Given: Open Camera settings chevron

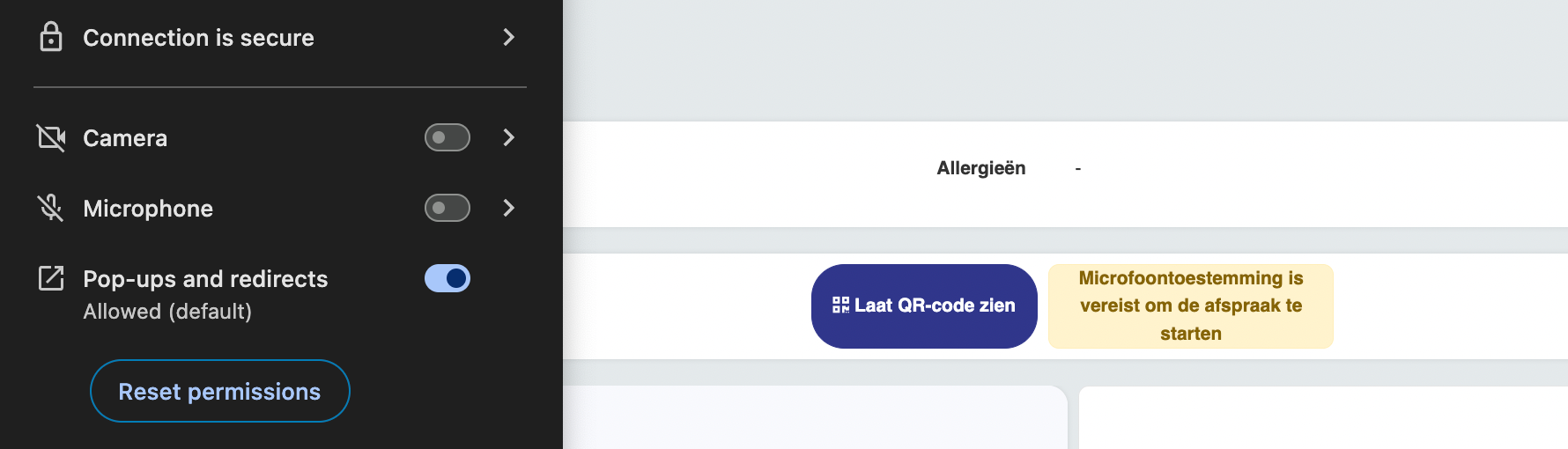Looking at the screenshot, I should point(508,138).
